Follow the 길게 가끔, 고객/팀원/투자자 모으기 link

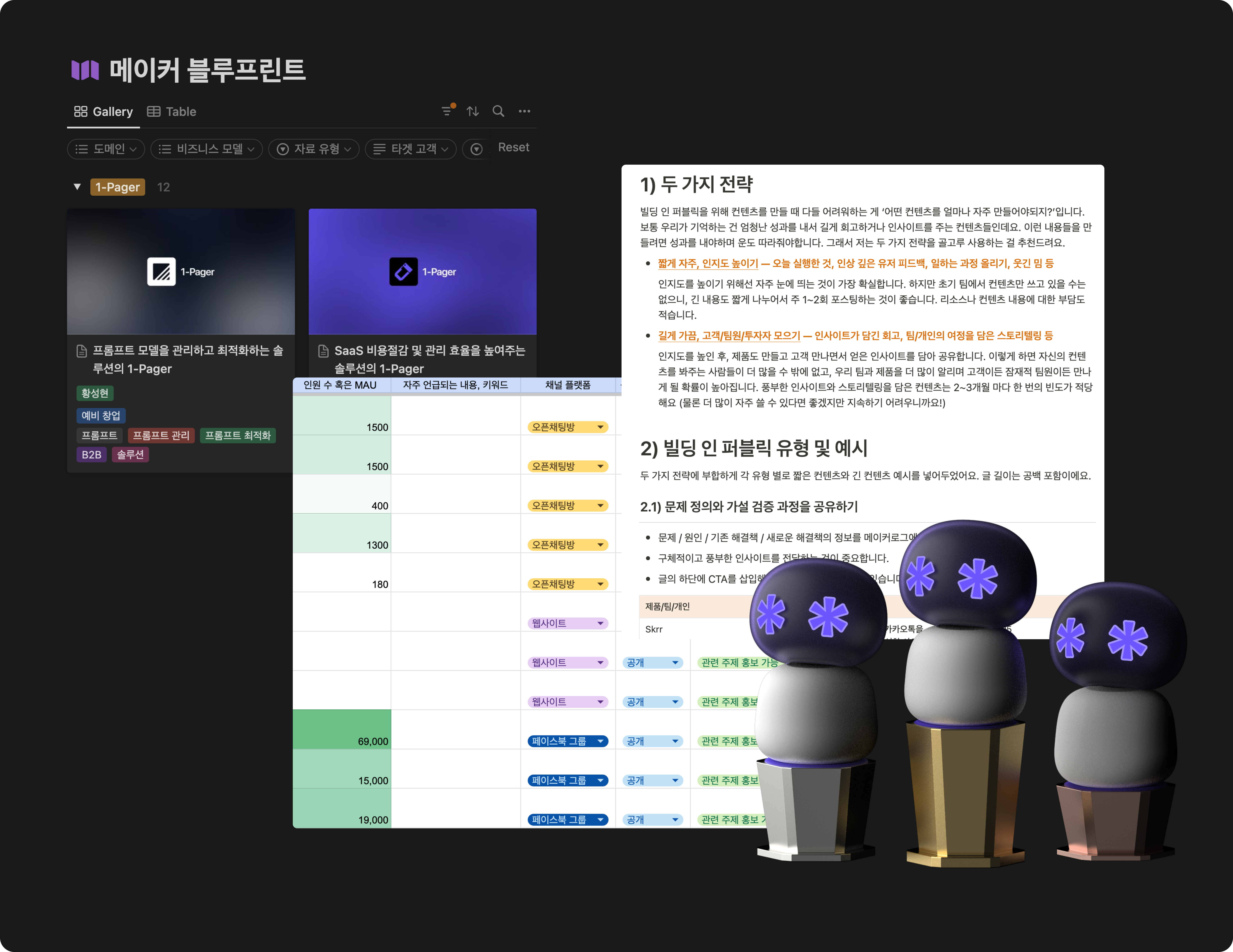click(x=729, y=336)
